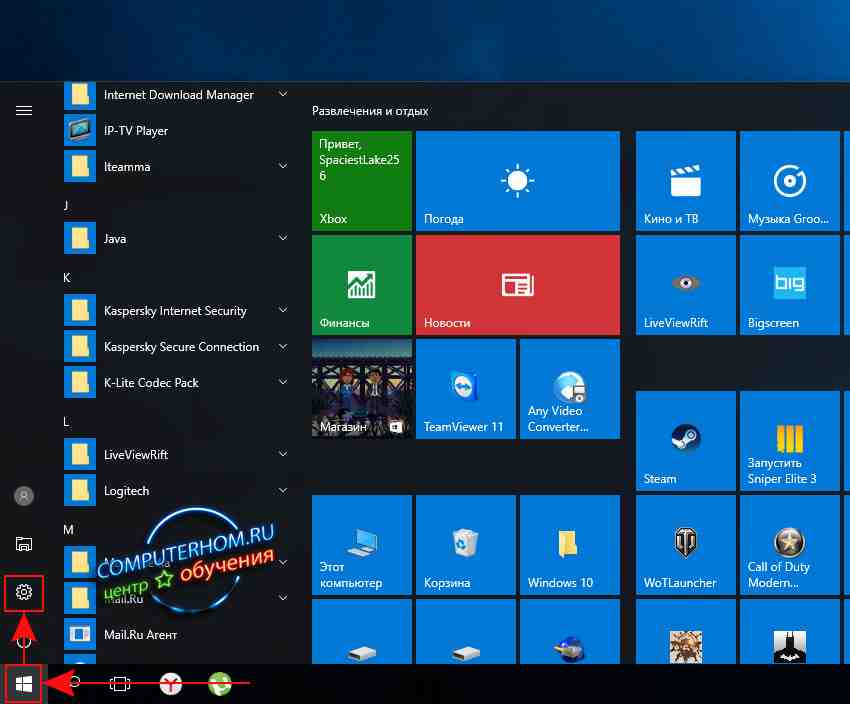
Task: Open Task View on the taskbar
Action: click(x=120, y=684)
